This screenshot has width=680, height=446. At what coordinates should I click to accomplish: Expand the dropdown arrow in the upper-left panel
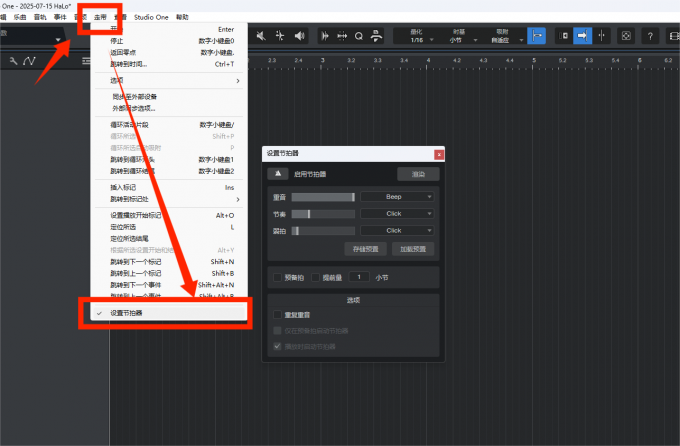[x=58, y=40]
